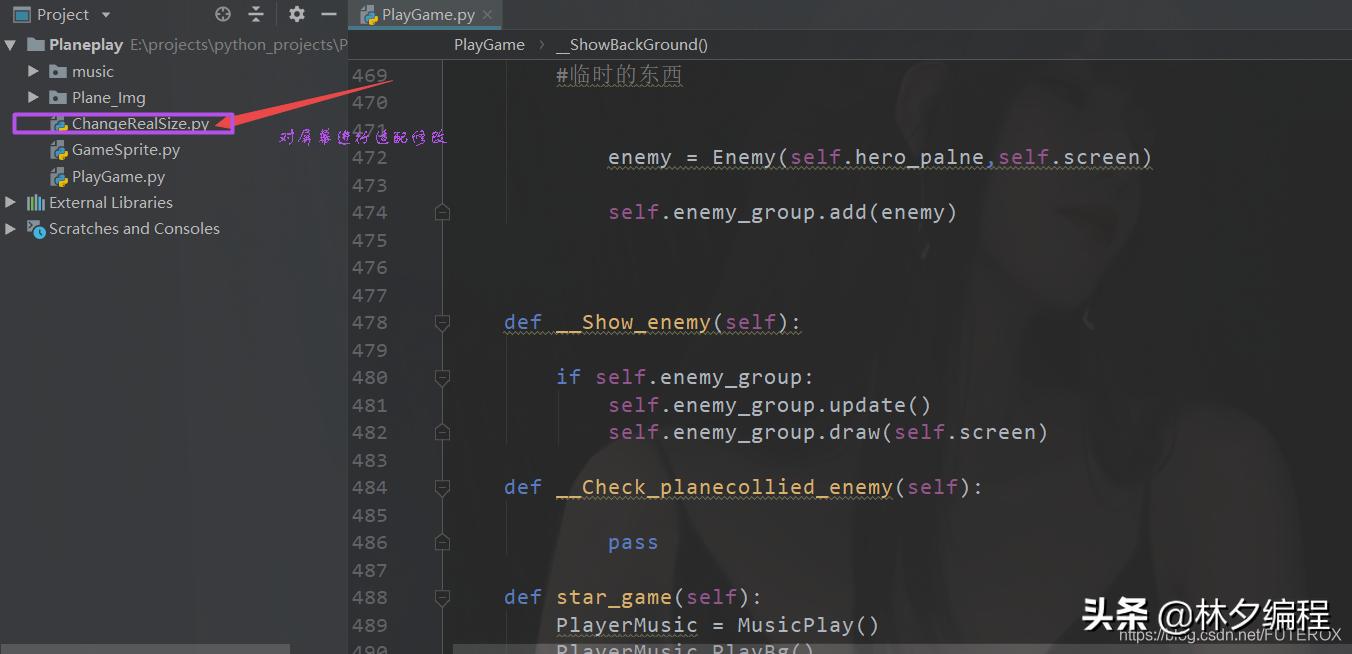This screenshot has height=654, width=1352.
Task: Toggle the code fold marker at line 474
Action: 442,212
